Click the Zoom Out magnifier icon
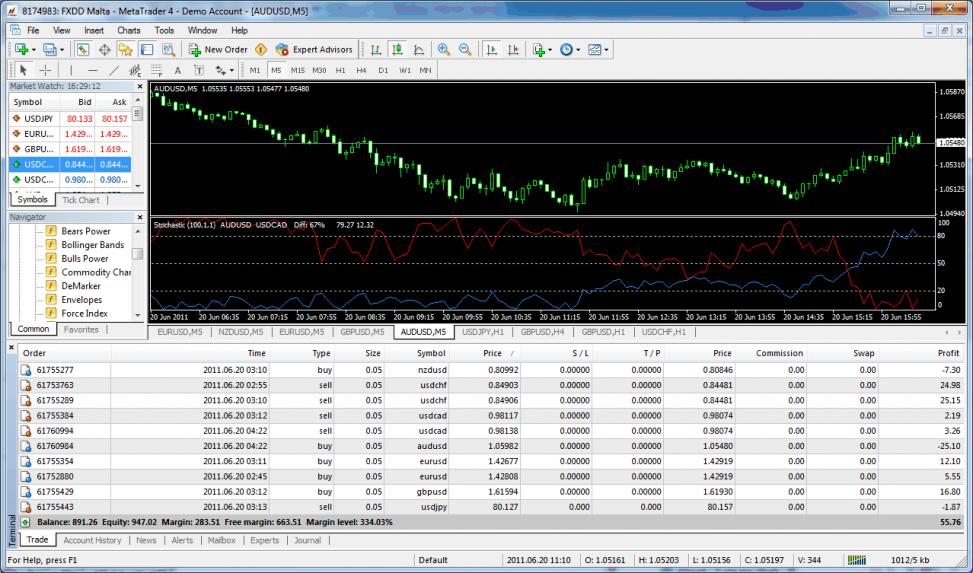 [x=465, y=49]
